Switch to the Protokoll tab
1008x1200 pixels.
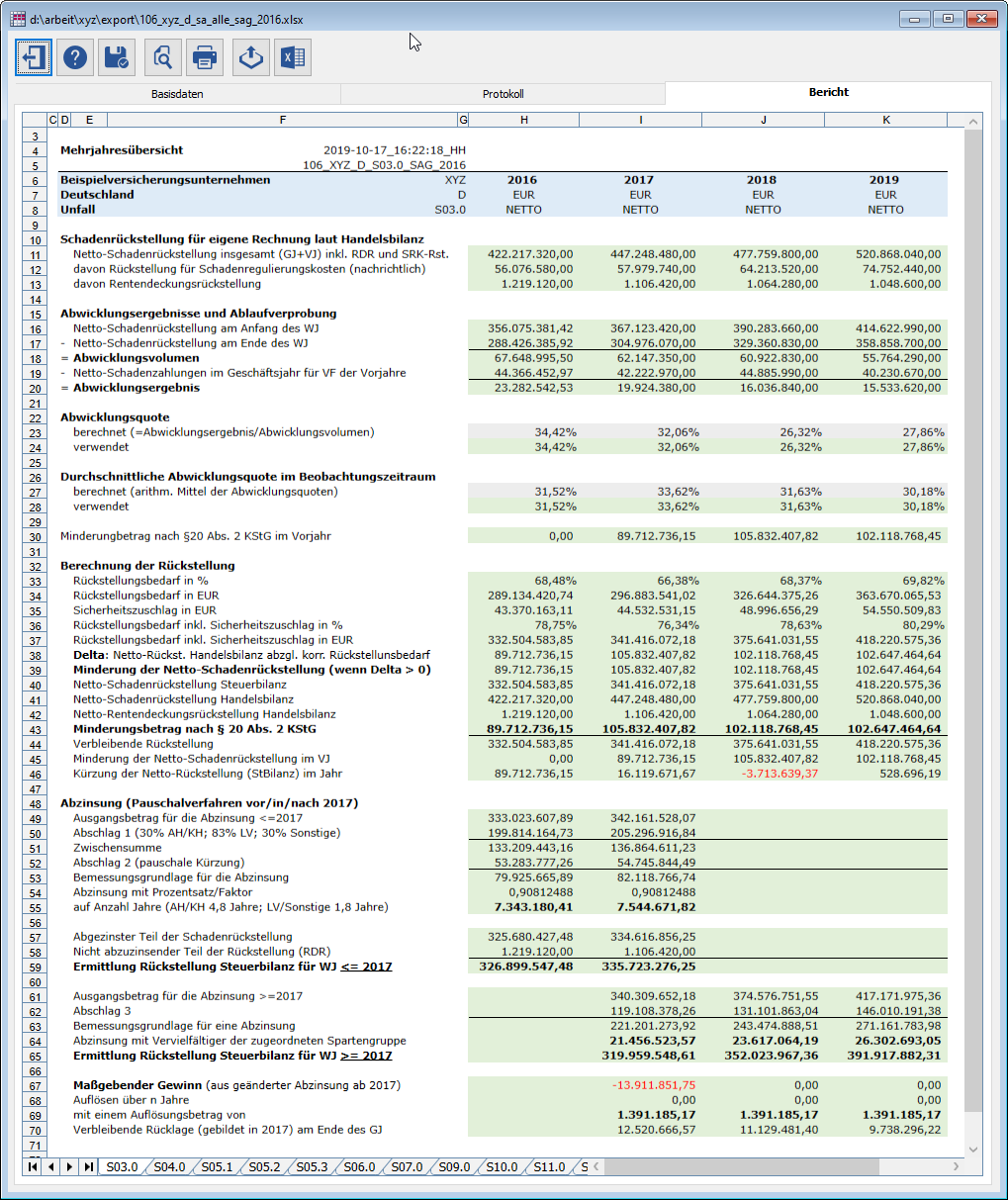(503, 94)
